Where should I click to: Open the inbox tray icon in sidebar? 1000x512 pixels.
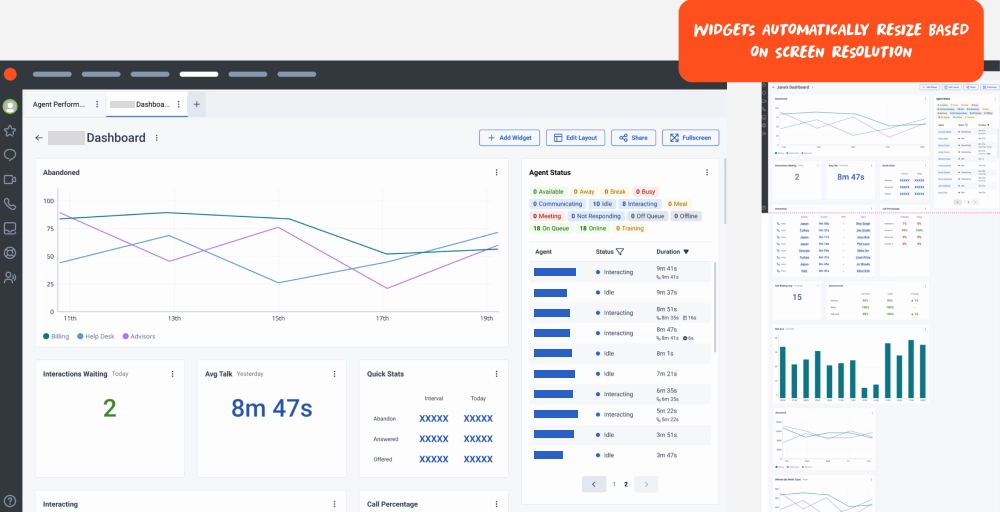(x=10, y=228)
